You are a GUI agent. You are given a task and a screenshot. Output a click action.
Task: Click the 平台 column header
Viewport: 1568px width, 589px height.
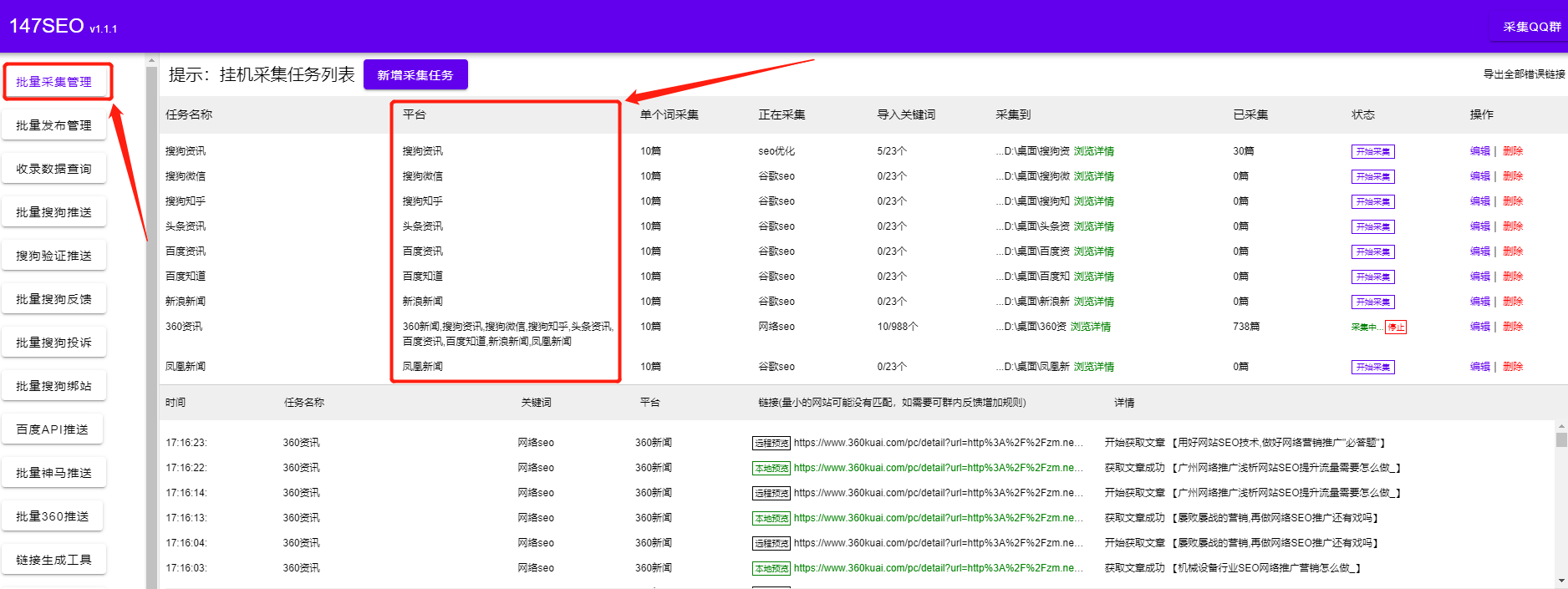[414, 114]
